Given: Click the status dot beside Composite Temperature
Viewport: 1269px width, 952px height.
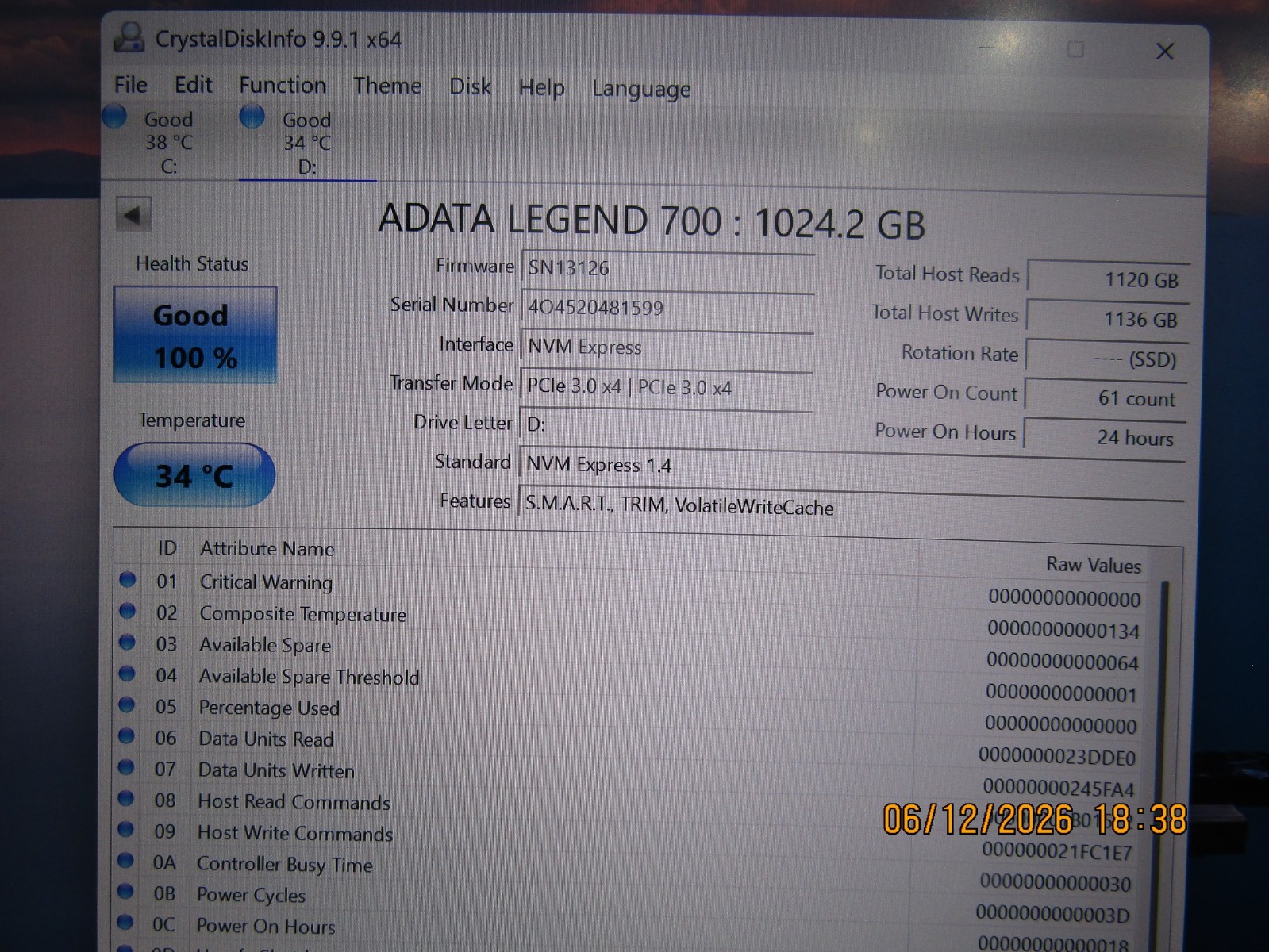Looking at the screenshot, I should point(127,611).
